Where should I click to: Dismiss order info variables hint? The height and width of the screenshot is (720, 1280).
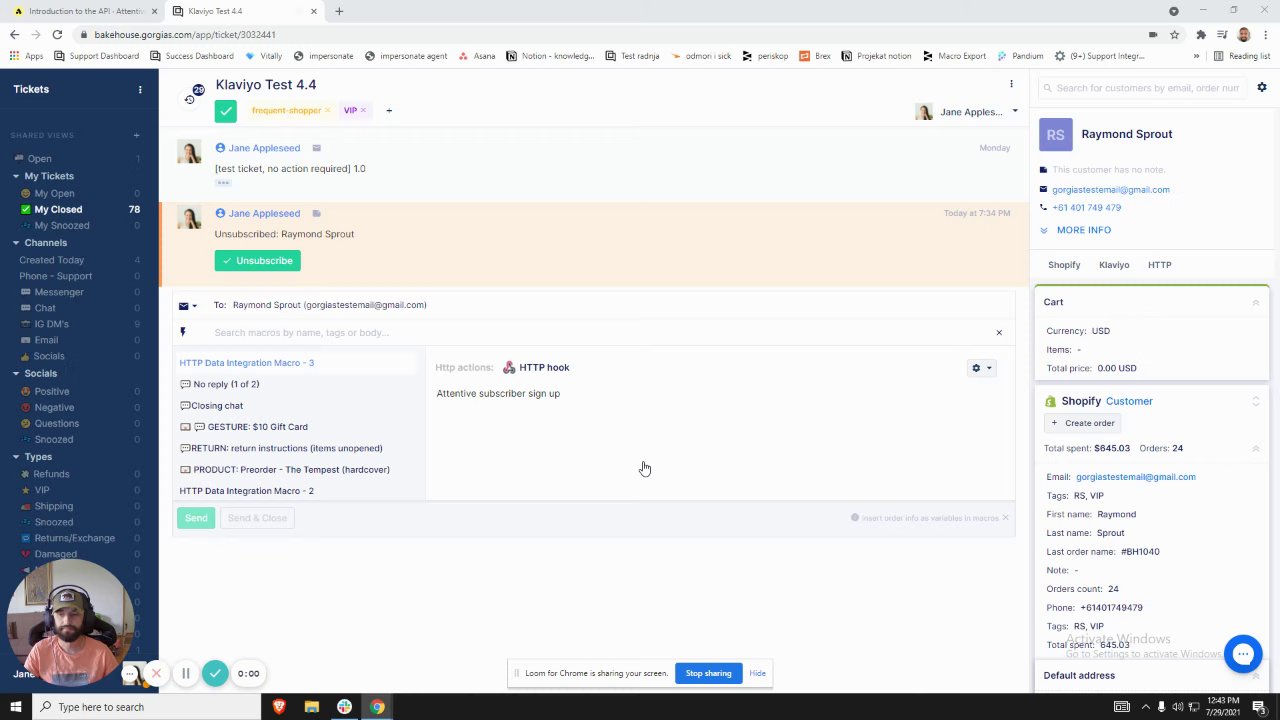coord(1005,518)
